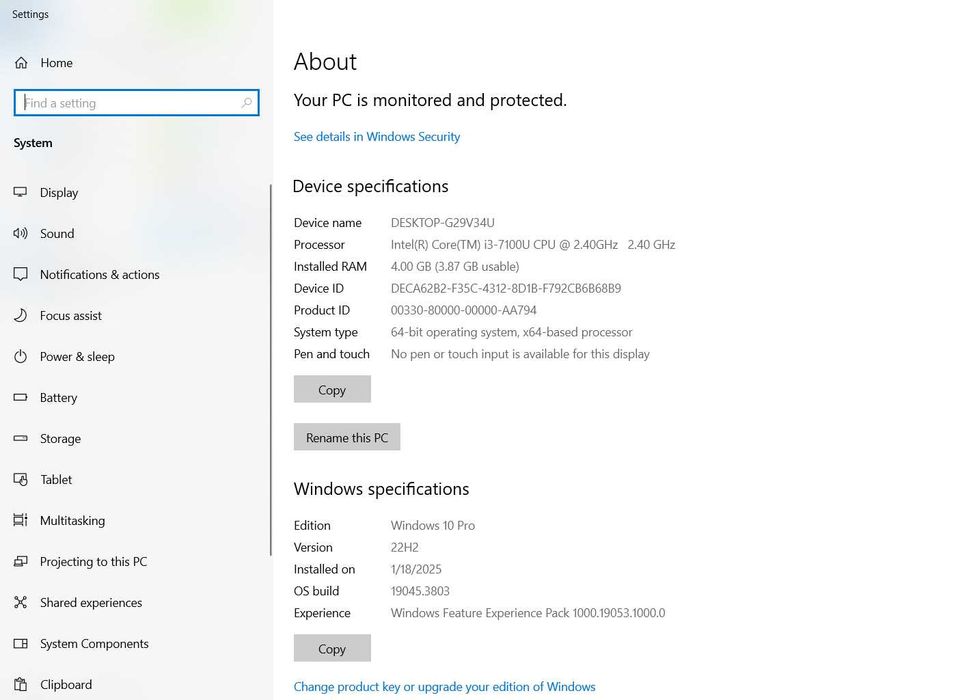Click the search magnifier icon

point(247,103)
